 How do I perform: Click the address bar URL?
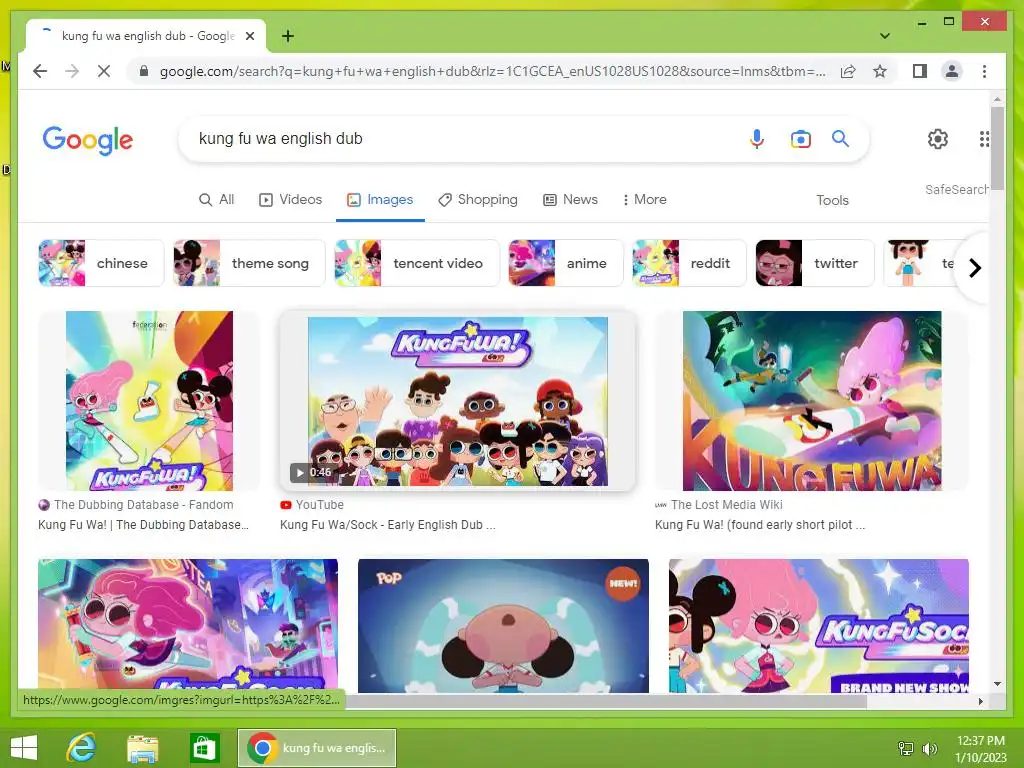(x=492, y=71)
